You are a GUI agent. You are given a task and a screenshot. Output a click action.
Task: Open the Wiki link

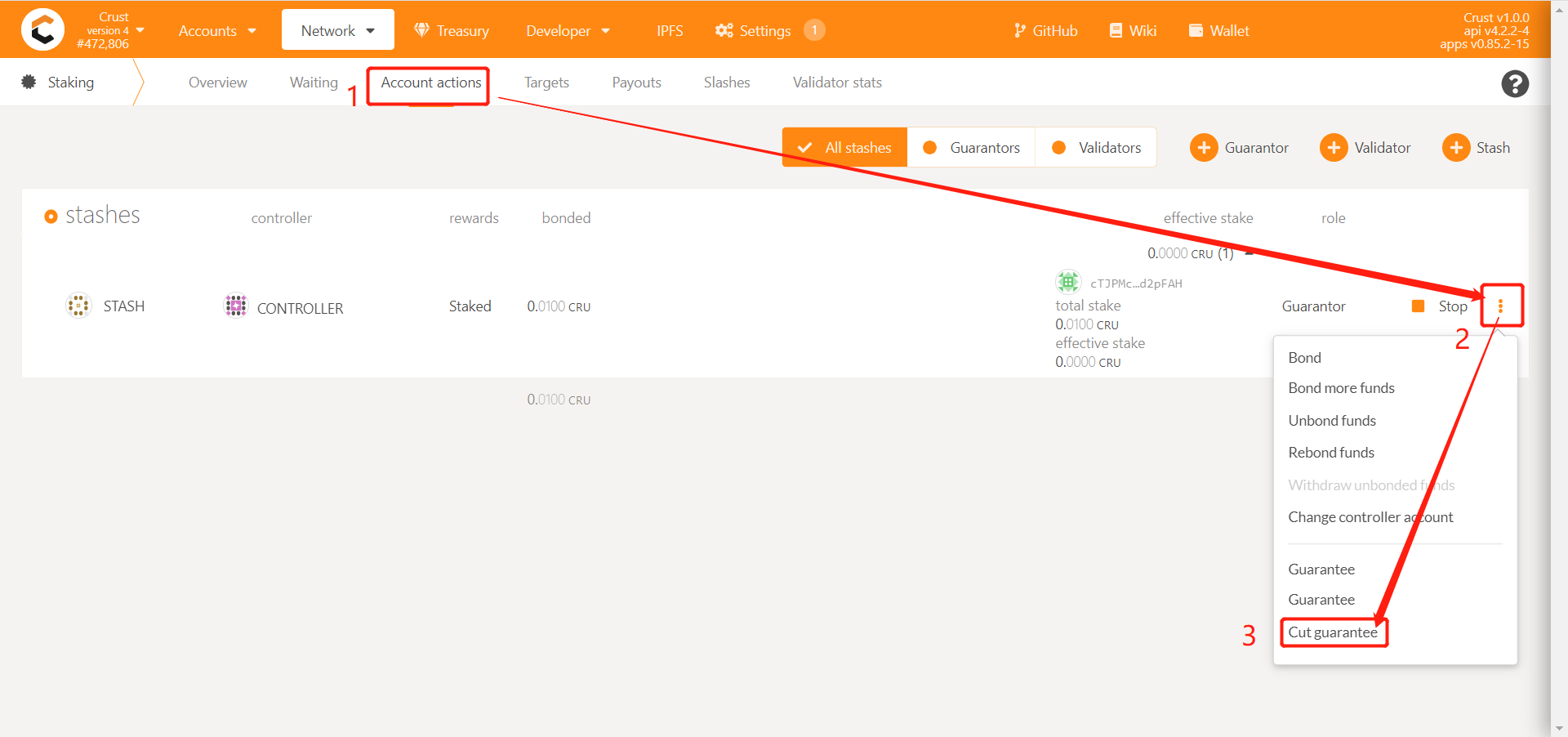click(1133, 30)
